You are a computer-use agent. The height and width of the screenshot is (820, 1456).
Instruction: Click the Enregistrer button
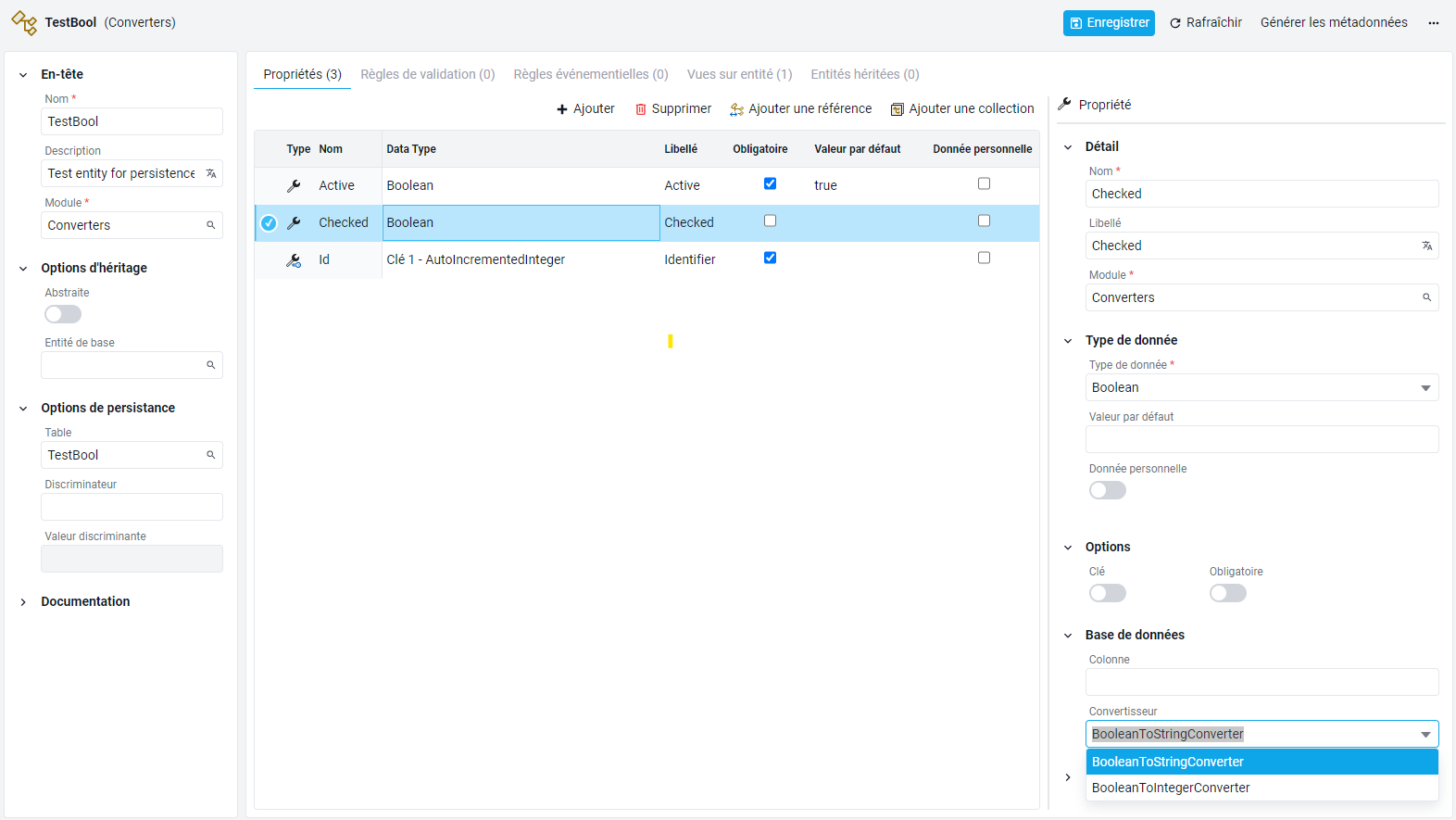(1109, 23)
